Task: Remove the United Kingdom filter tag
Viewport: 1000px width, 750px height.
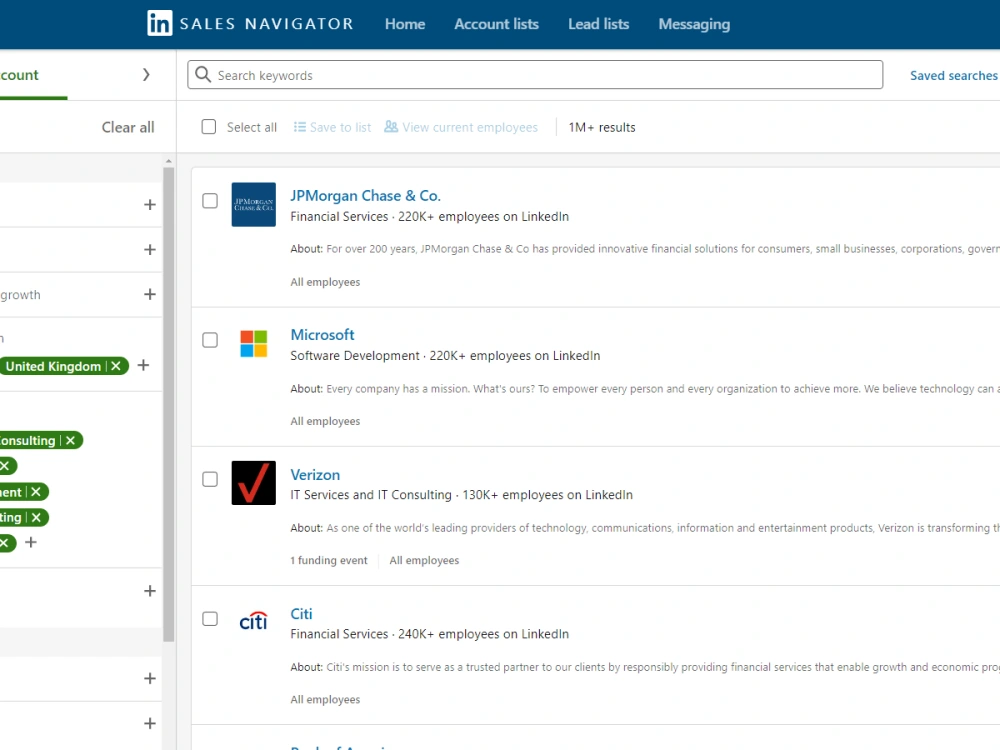Action: click(115, 366)
